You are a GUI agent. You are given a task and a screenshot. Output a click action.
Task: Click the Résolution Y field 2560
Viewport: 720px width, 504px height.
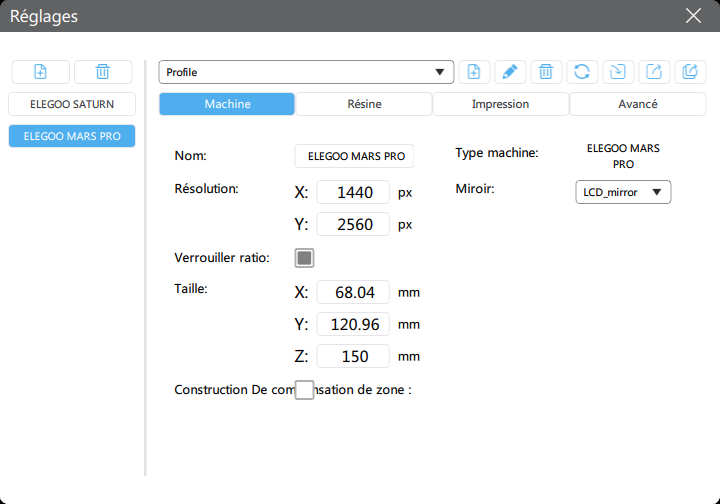coord(353,224)
